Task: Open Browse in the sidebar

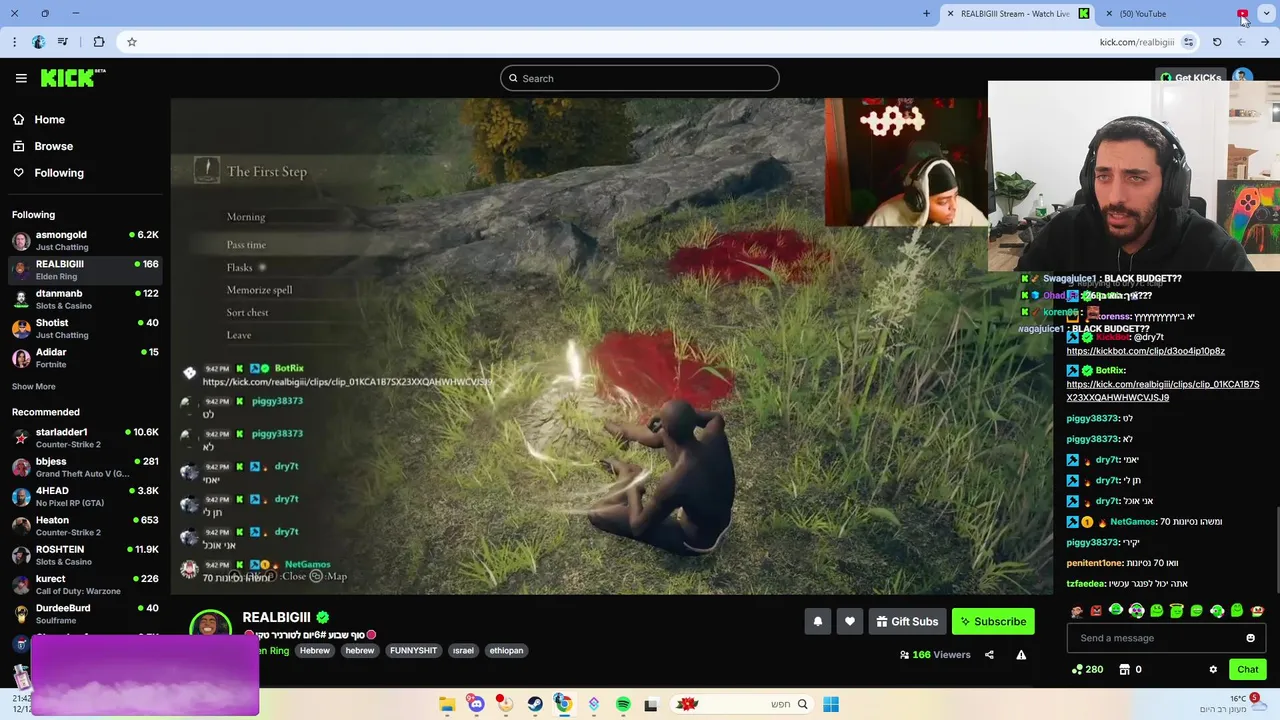Action: [43, 146]
